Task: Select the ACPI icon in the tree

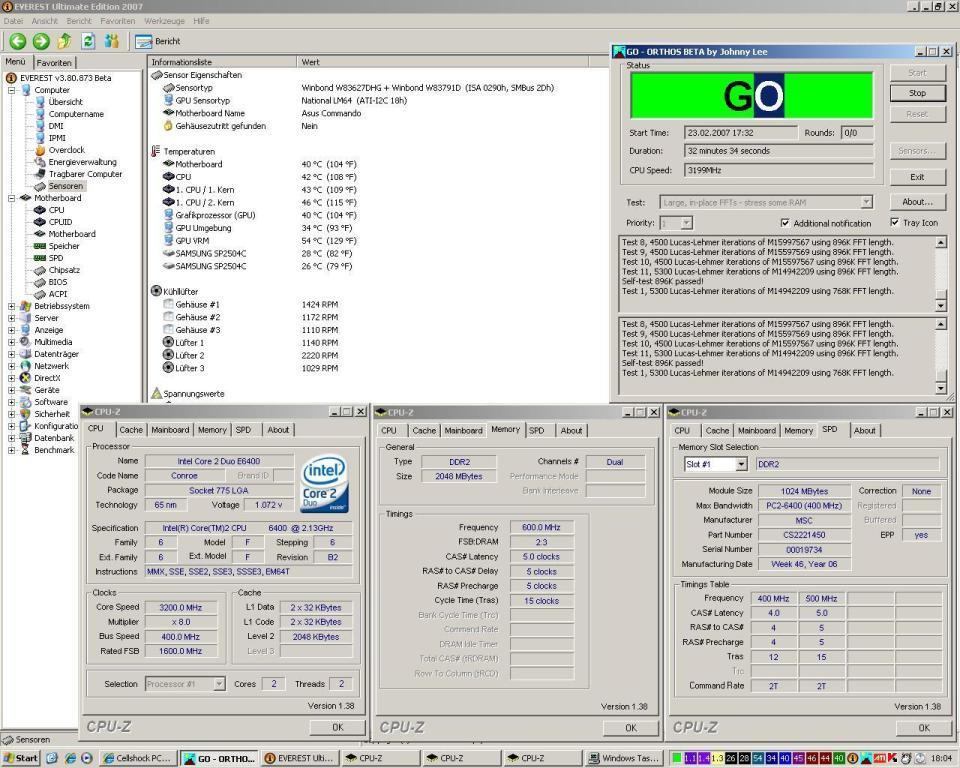Action: point(40,294)
